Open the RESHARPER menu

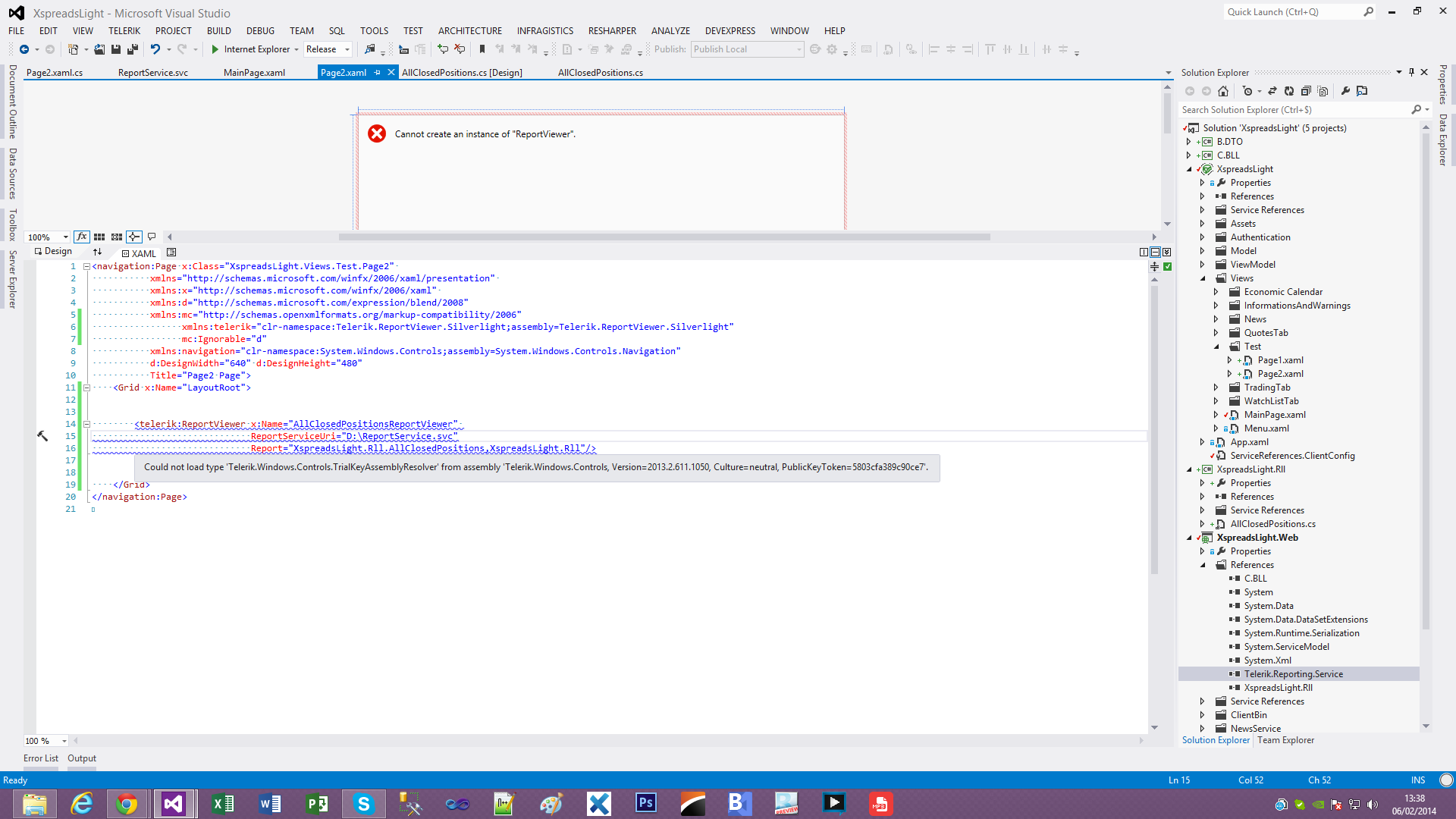pyautogui.click(x=611, y=31)
